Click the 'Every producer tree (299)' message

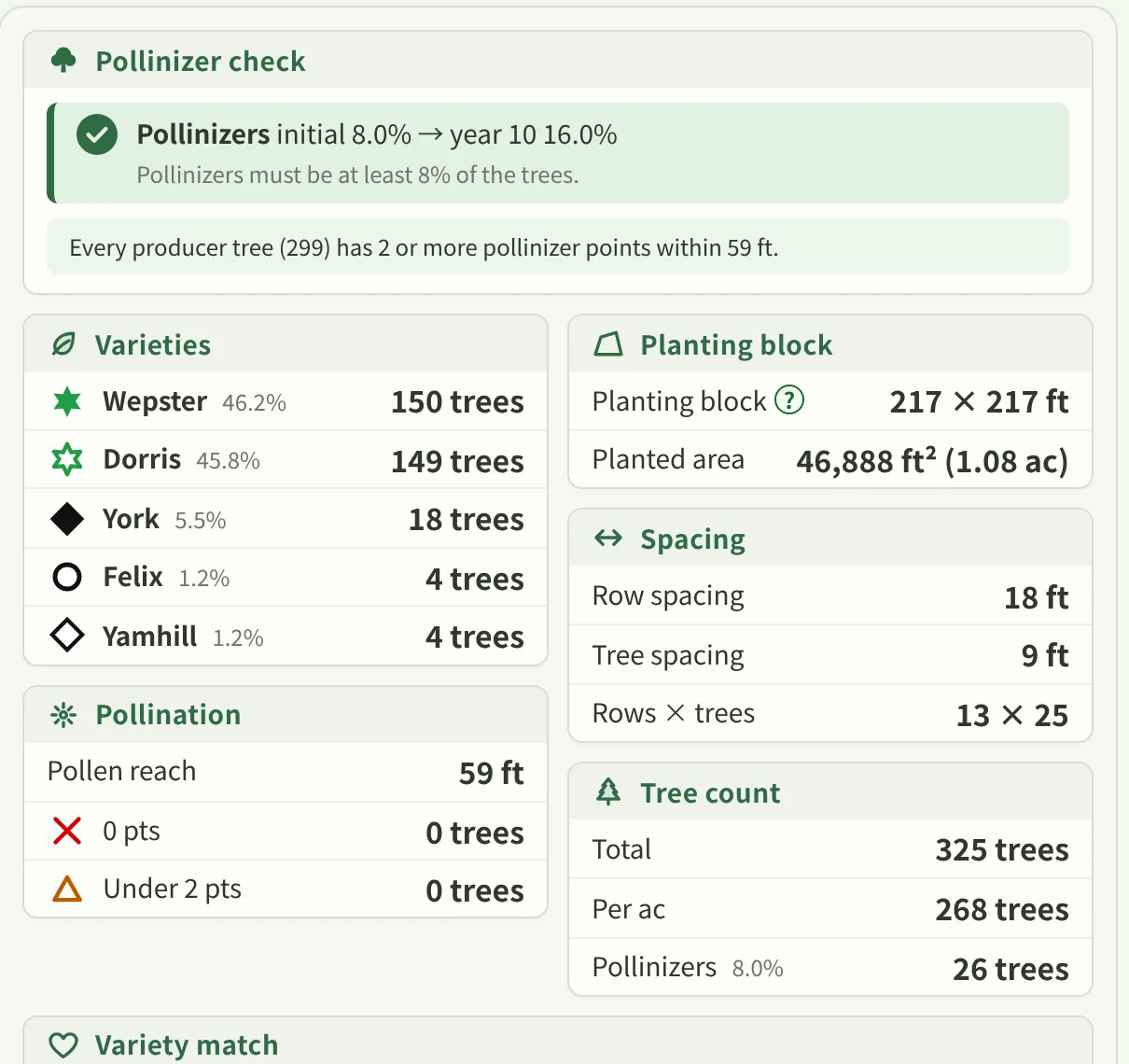(x=424, y=248)
